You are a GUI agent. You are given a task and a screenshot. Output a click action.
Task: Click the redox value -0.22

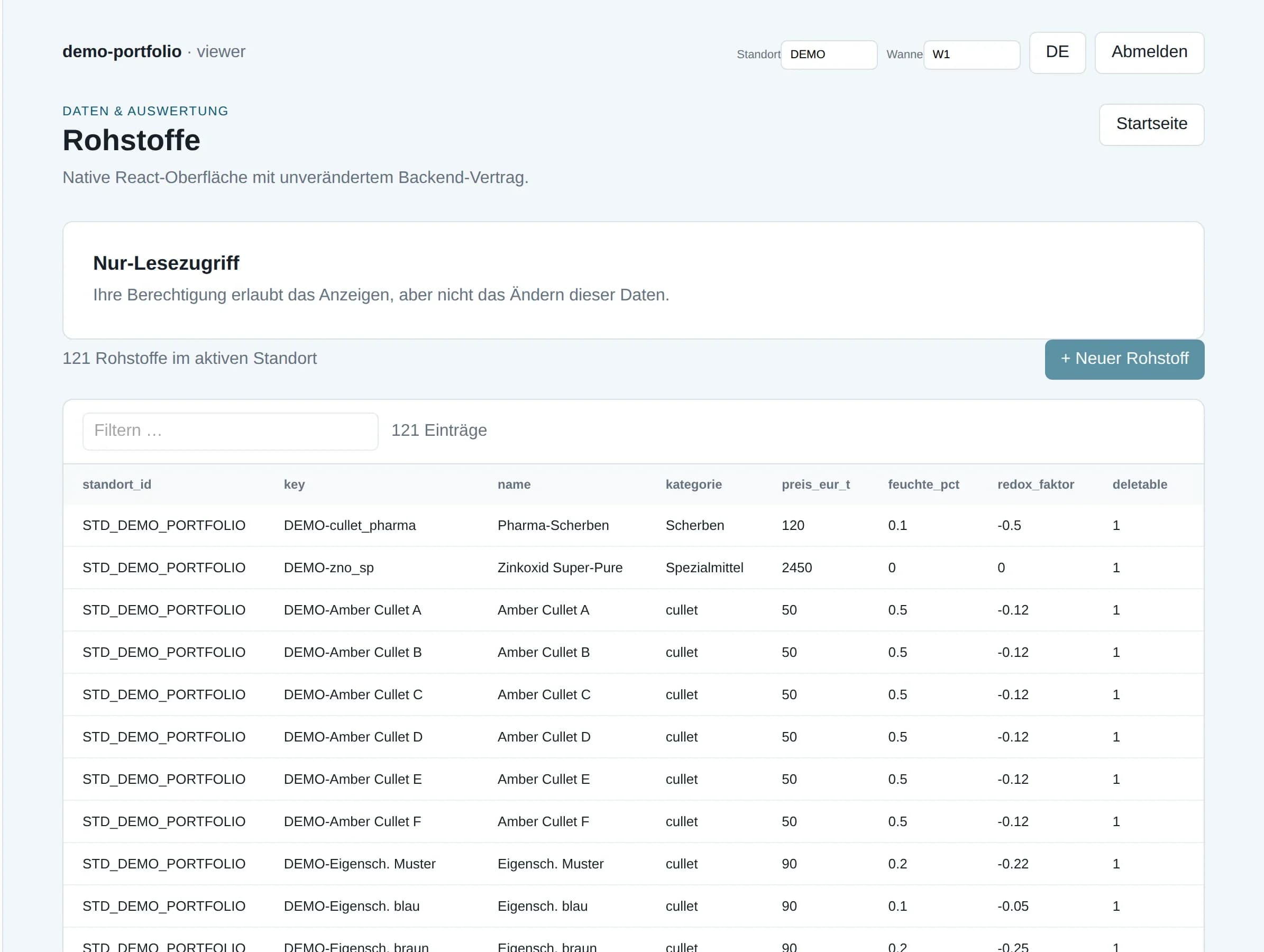point(1013,864)
